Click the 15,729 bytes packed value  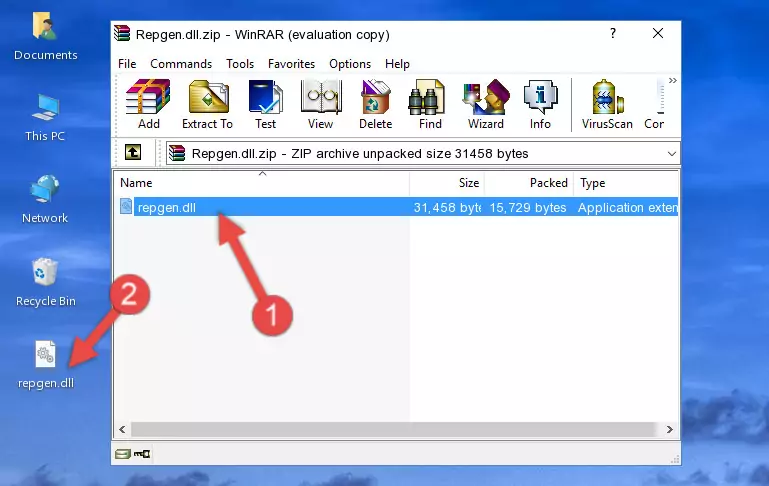[528, 207]
